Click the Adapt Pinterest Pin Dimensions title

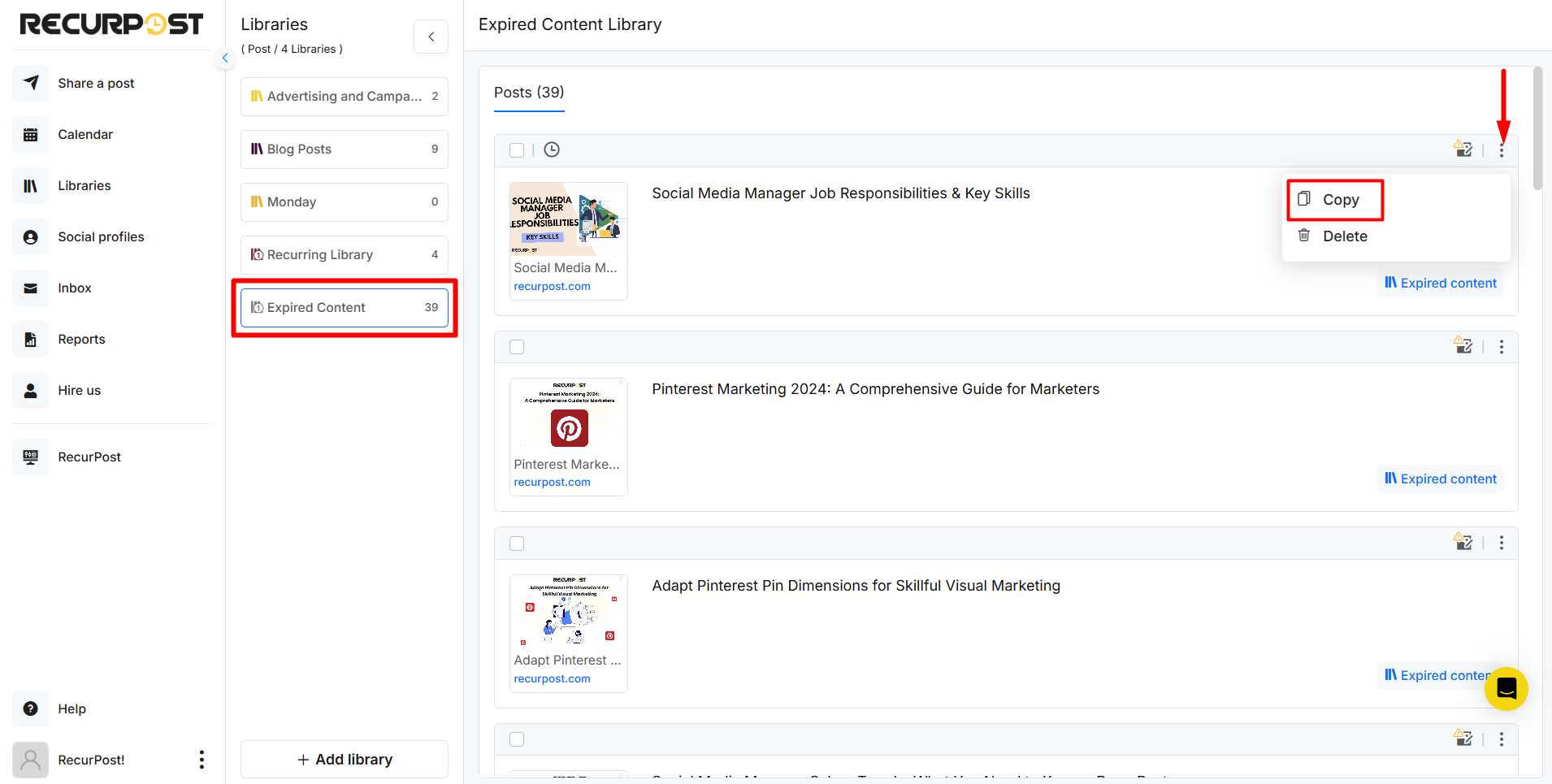point(856,586)
